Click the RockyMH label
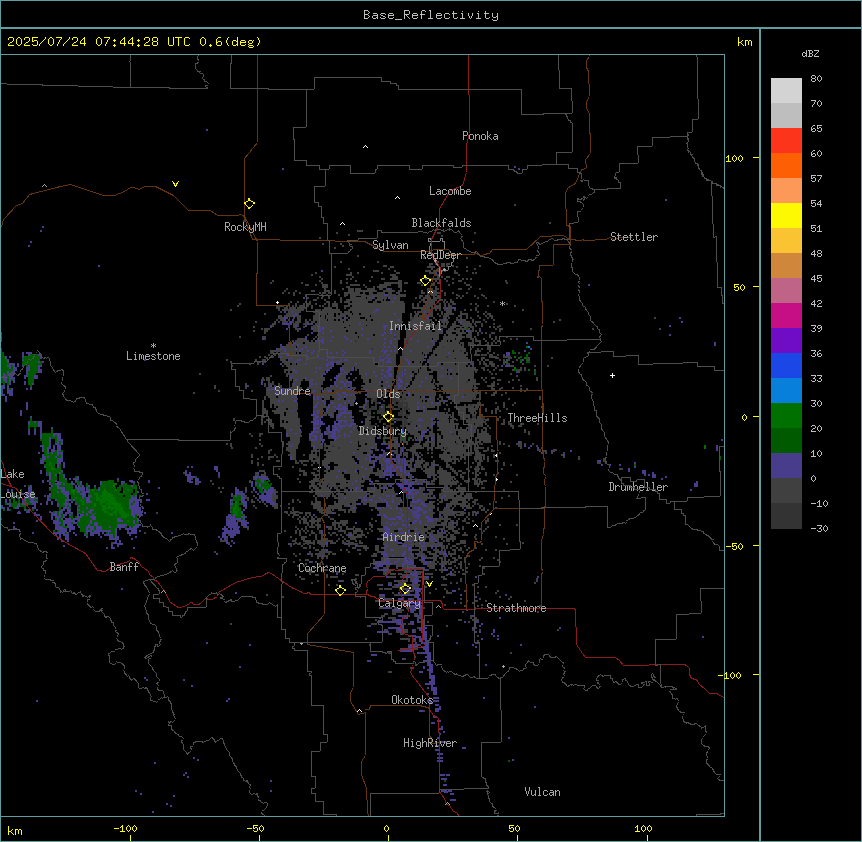Image resolution: width=862 pixels, height=842 pixels. [245, 227]
